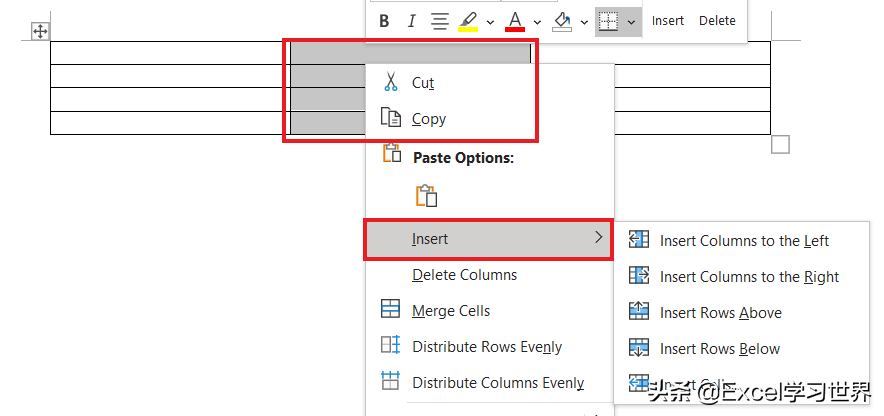Select Insert Rows Below
This screenshot has height=416, width=884.
coord(742,349)
